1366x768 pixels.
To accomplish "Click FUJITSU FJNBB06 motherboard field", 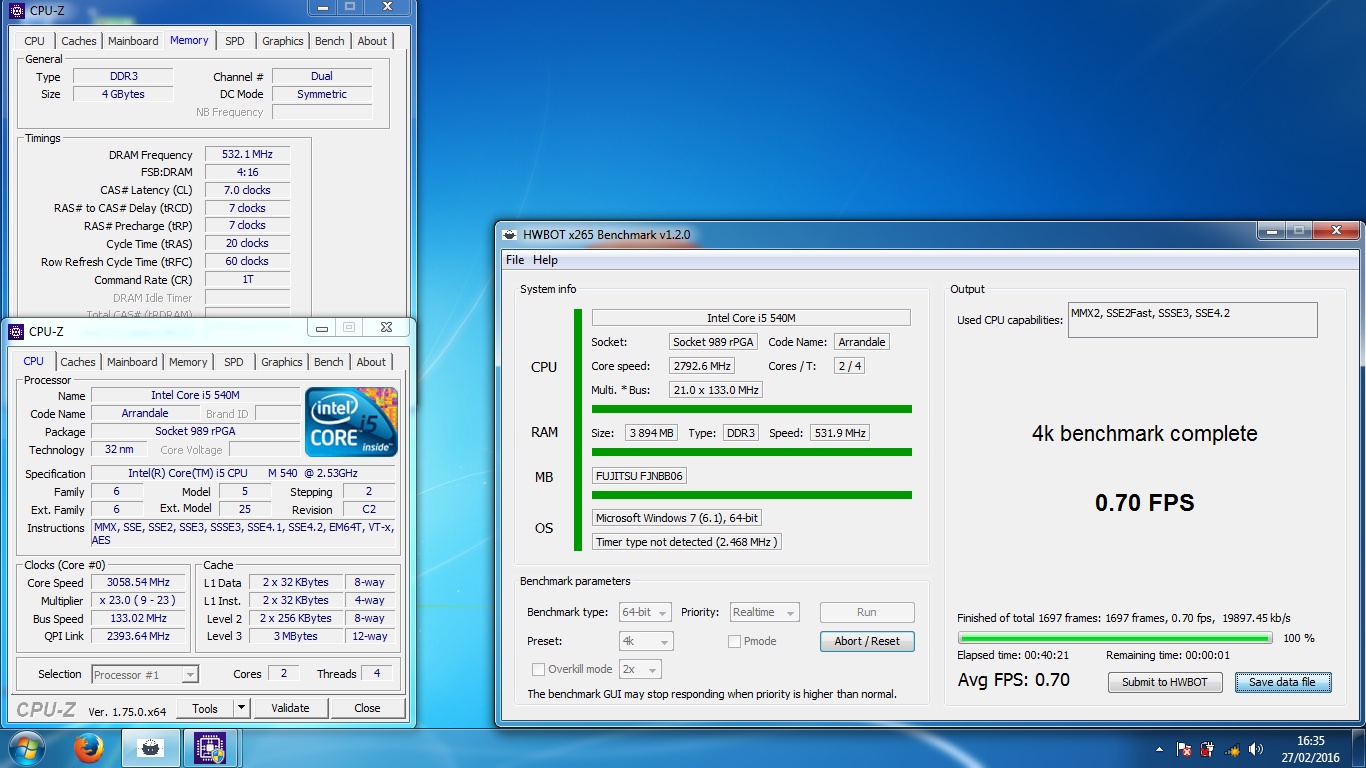I will 640,476.
